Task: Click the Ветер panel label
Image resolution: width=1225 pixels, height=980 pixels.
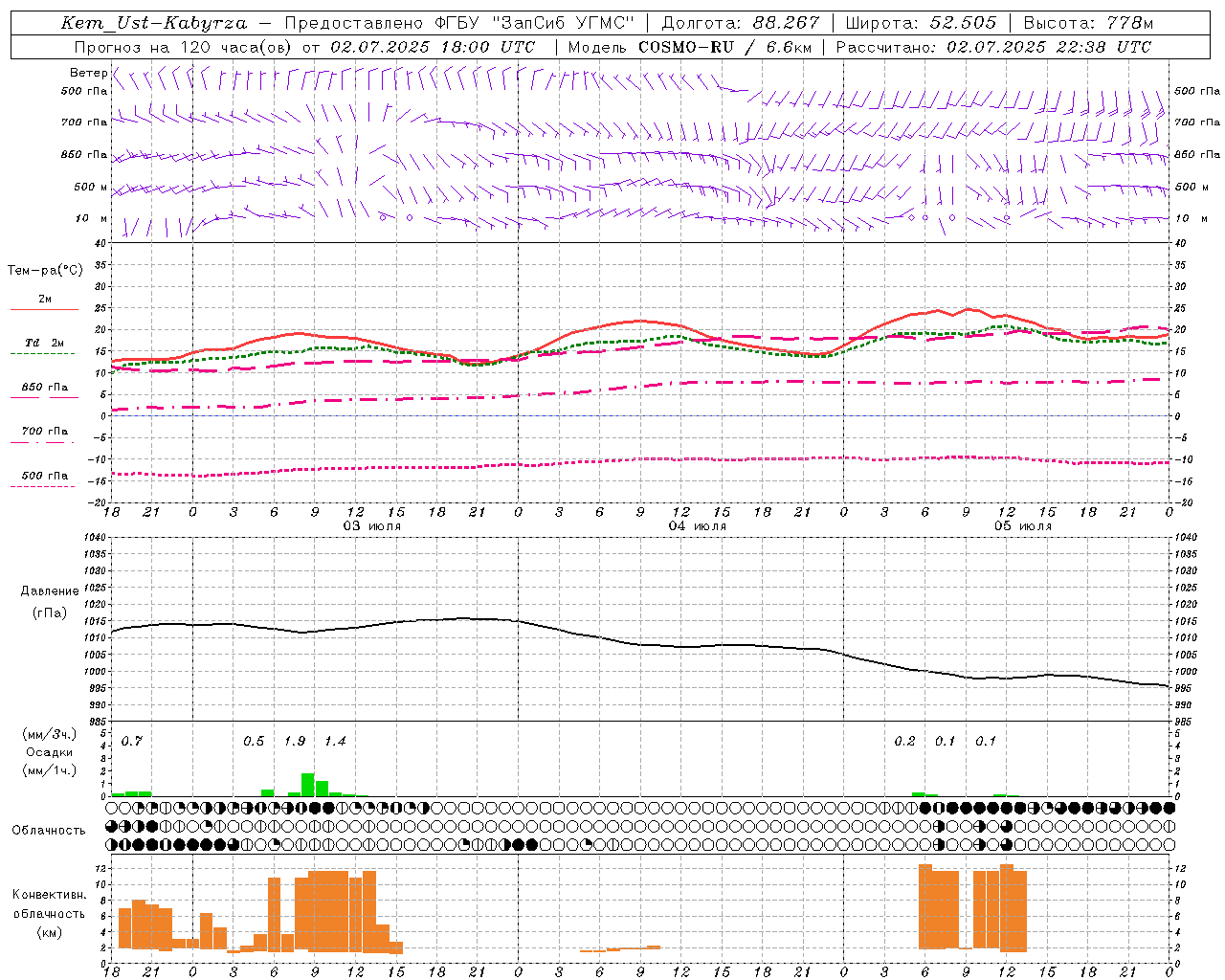Action: point(89,73)
